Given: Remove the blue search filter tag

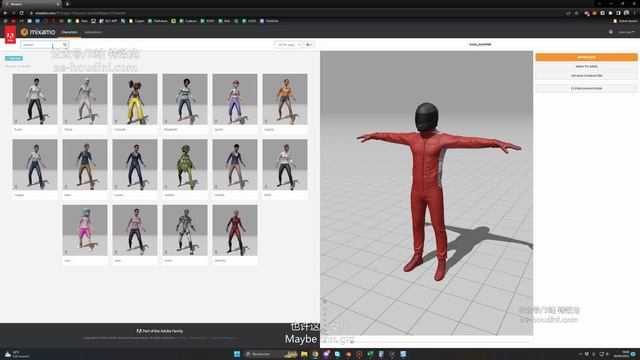Looking at the screenshot, I should pos(14,58).
